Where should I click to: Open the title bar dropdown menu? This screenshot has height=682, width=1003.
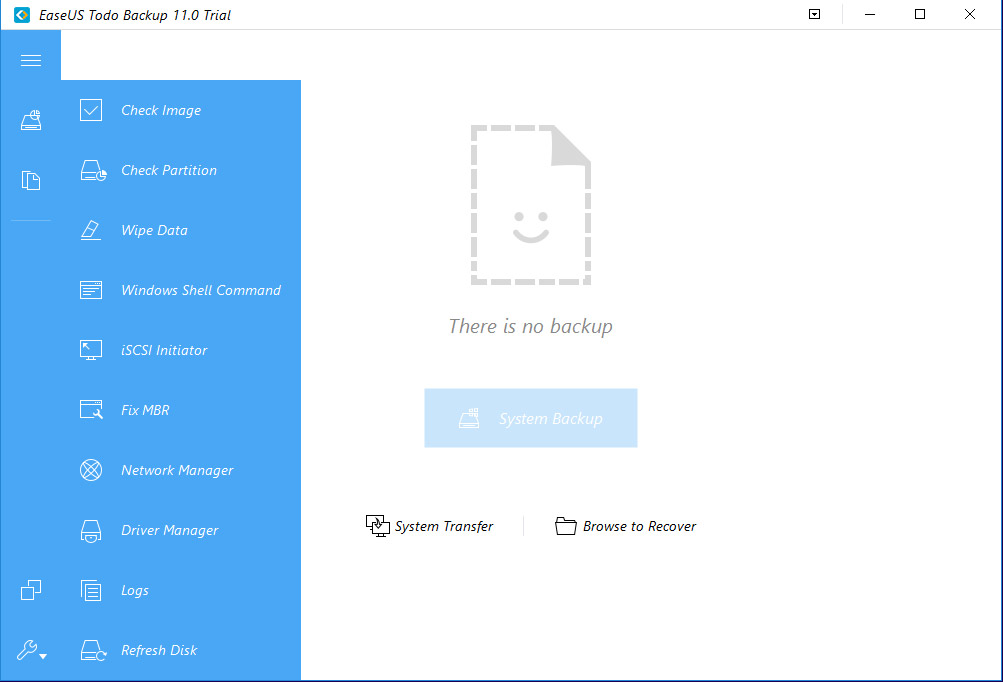click(x=814, y=14)
